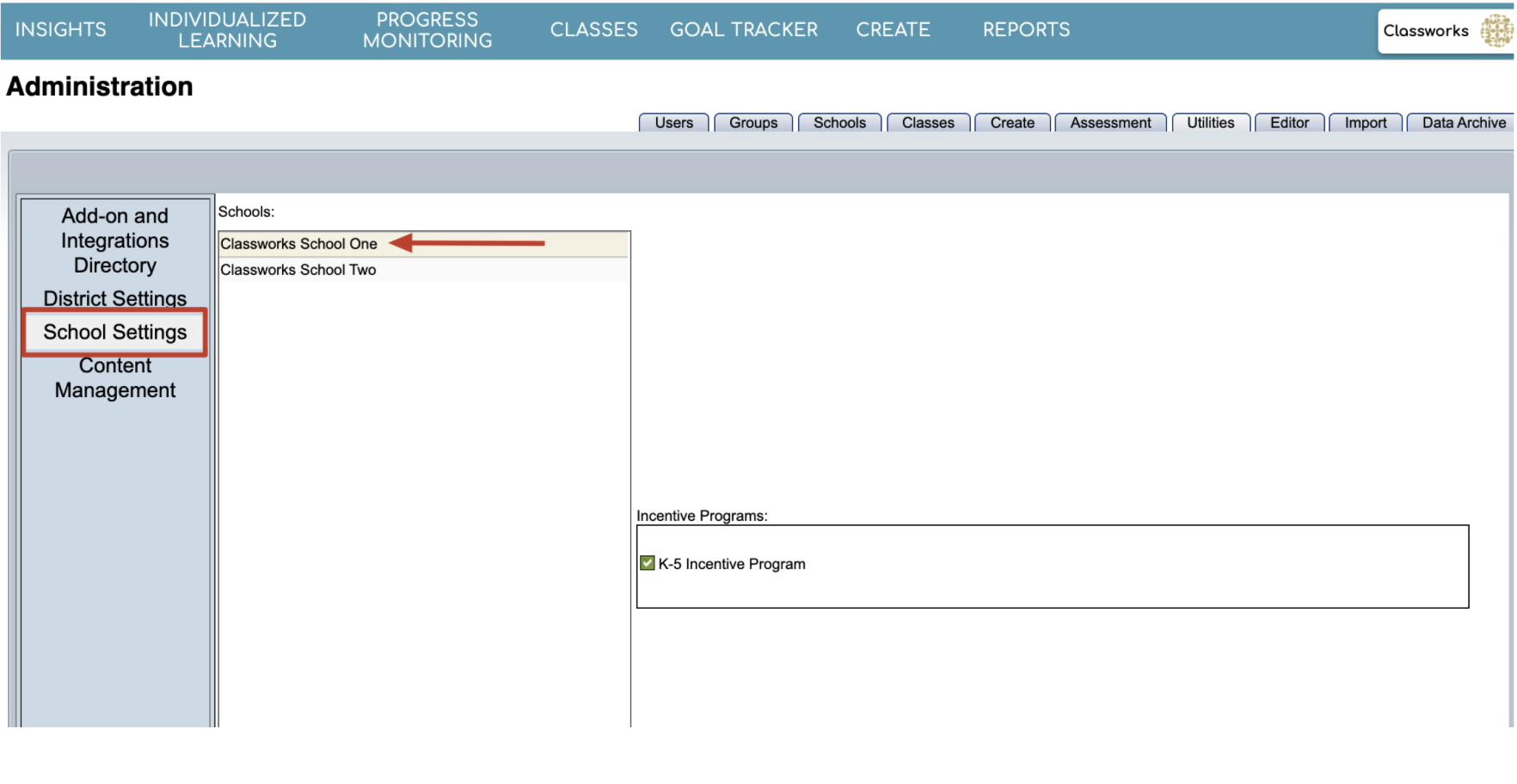
Task: Switch to the Schools tab
Action: [x=840, y=123]
